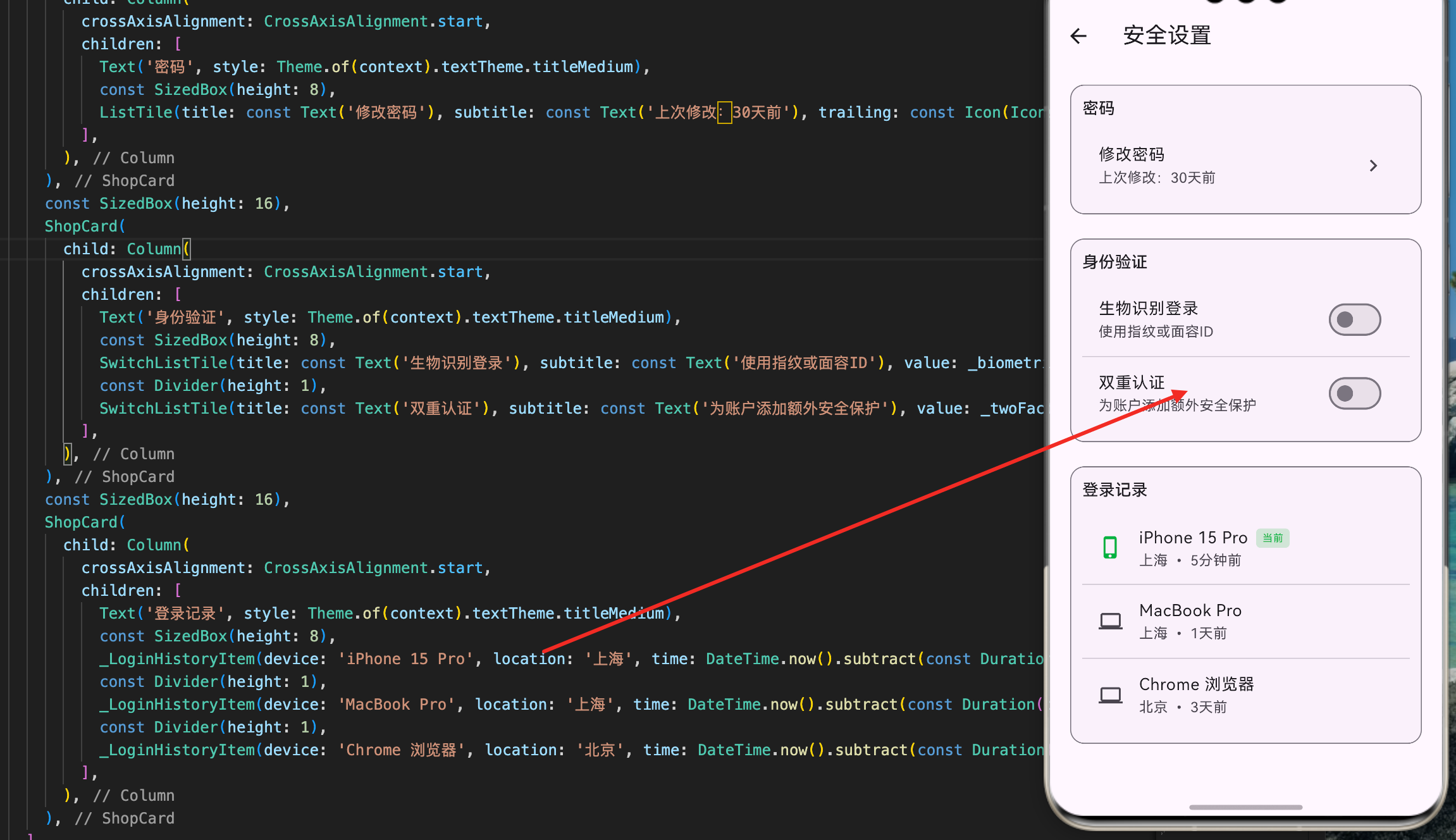Click the _LoginHistoryItem iPhone 15 Pro code line
Screen dimensions: 1456x840
point(405,659)
